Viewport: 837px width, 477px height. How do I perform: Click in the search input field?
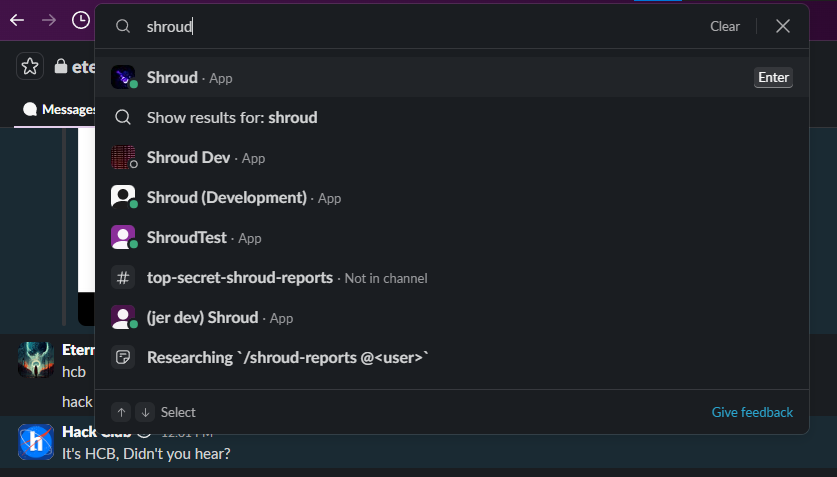(x=400, y=26)
